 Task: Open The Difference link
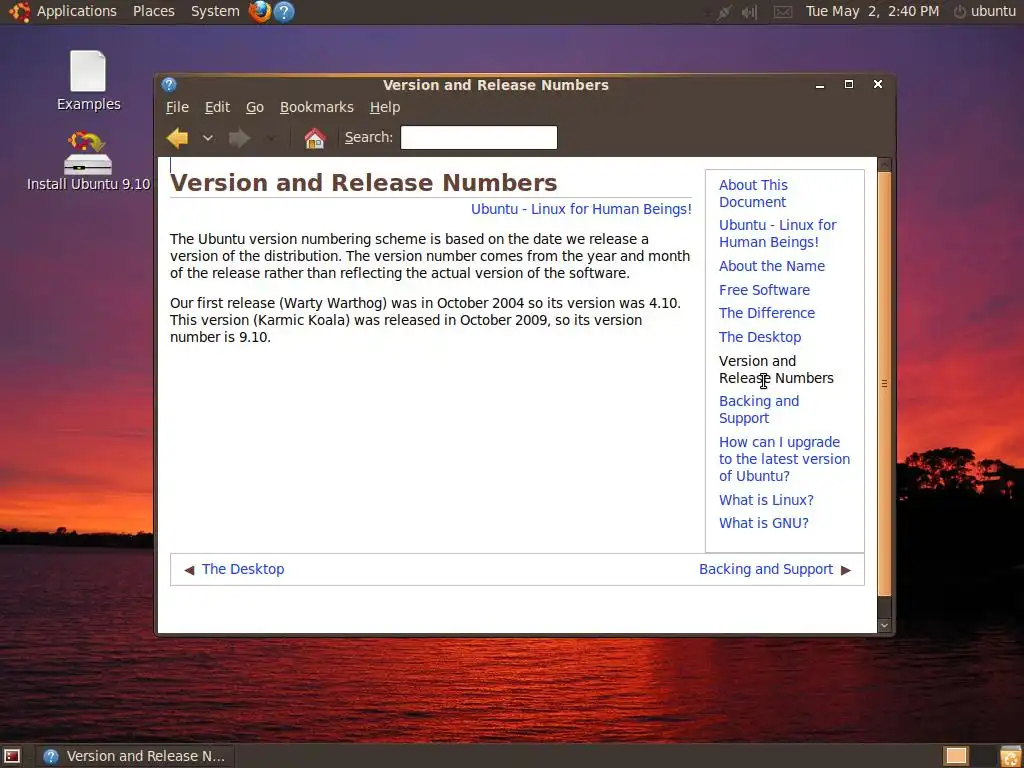(767, 313)
